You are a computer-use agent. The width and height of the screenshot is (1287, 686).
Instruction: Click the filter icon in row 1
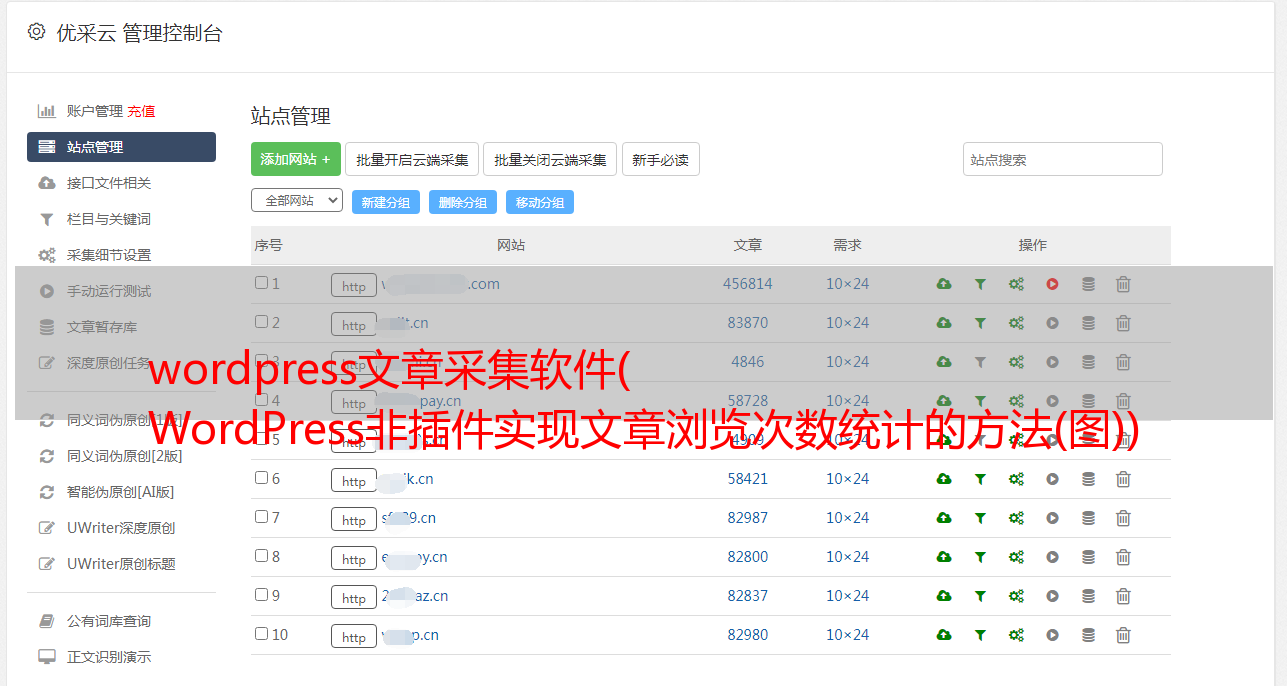point(980,284)
